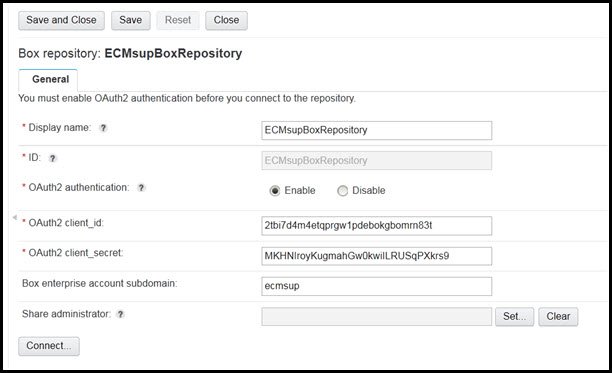Viewport: 612px width, 373px height.
Task: Show help for Share administrator
Action: (x=120, y=314)
